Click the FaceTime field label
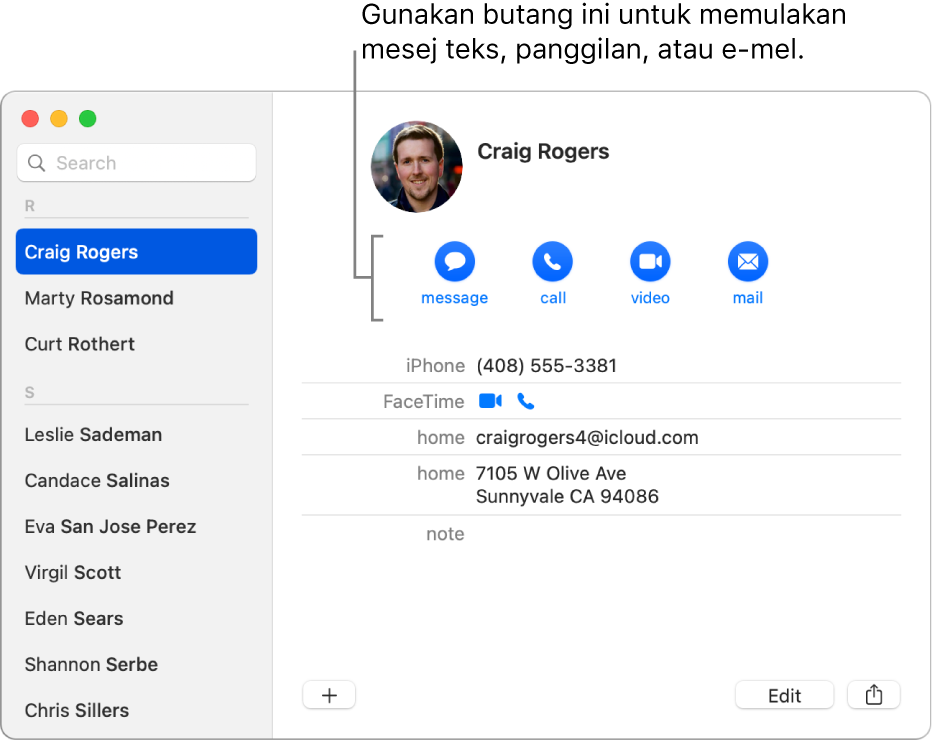This screenshot has height=742, width=934. [424, 401]
